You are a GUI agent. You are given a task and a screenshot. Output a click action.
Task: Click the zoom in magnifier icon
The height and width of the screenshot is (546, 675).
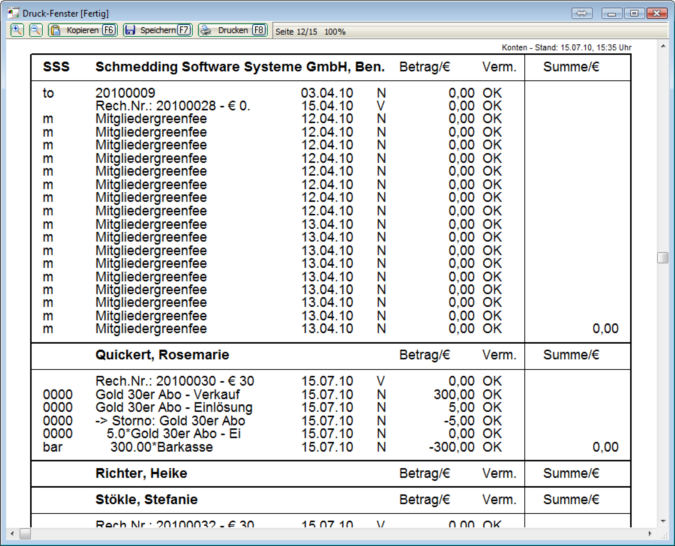tap(17, 31)
